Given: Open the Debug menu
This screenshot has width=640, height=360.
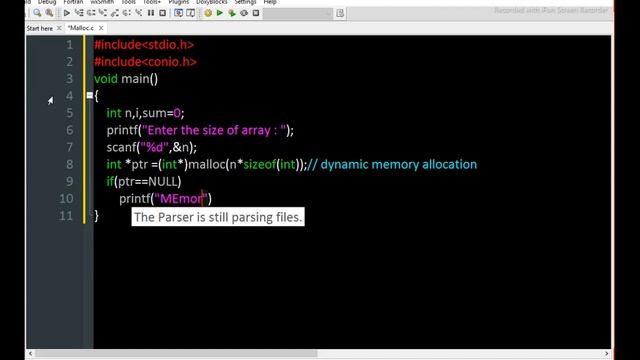Looking at the screenshot, I should click(x=47, y=2).
